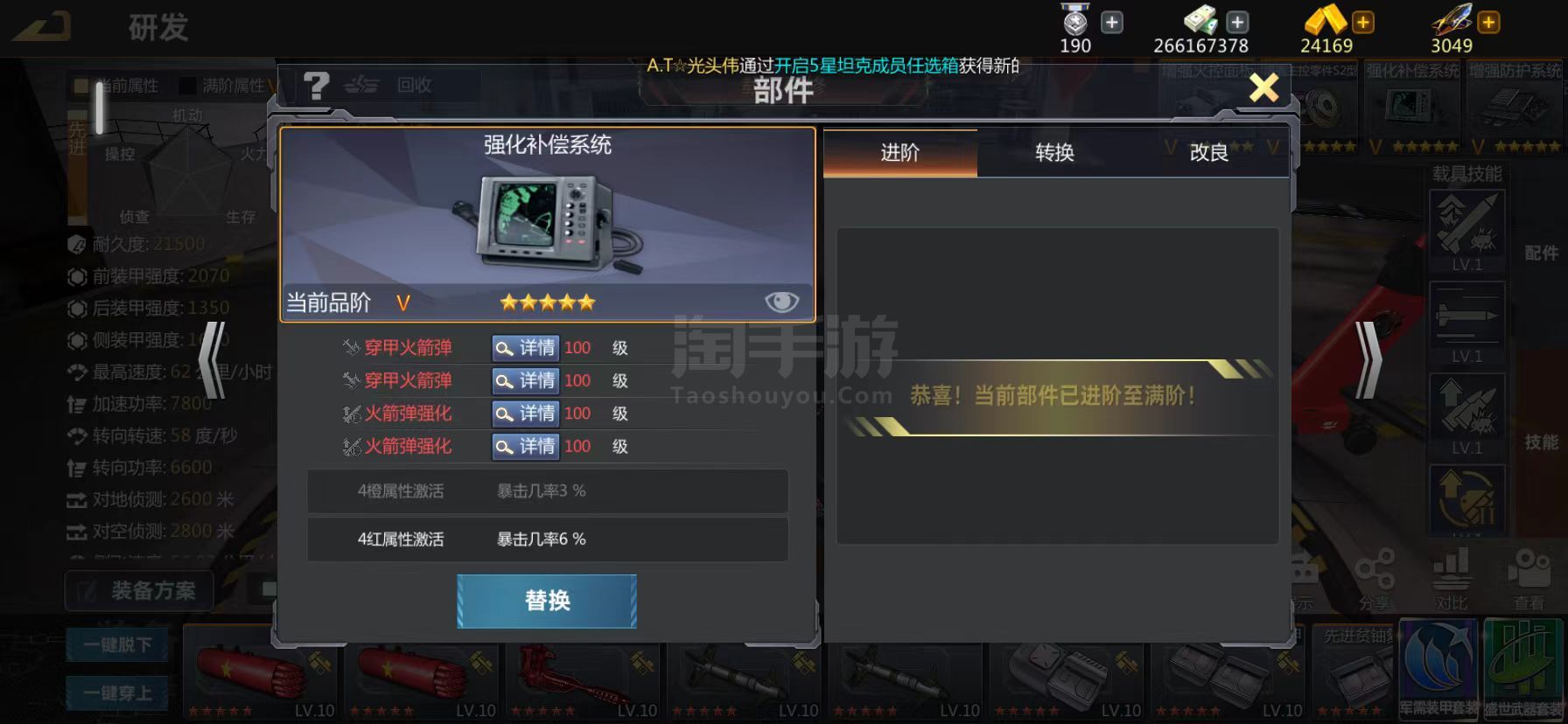Add more gold bars with plus icon
Viewport: 1568px width, 724px height.
[x=1363, y=22]
